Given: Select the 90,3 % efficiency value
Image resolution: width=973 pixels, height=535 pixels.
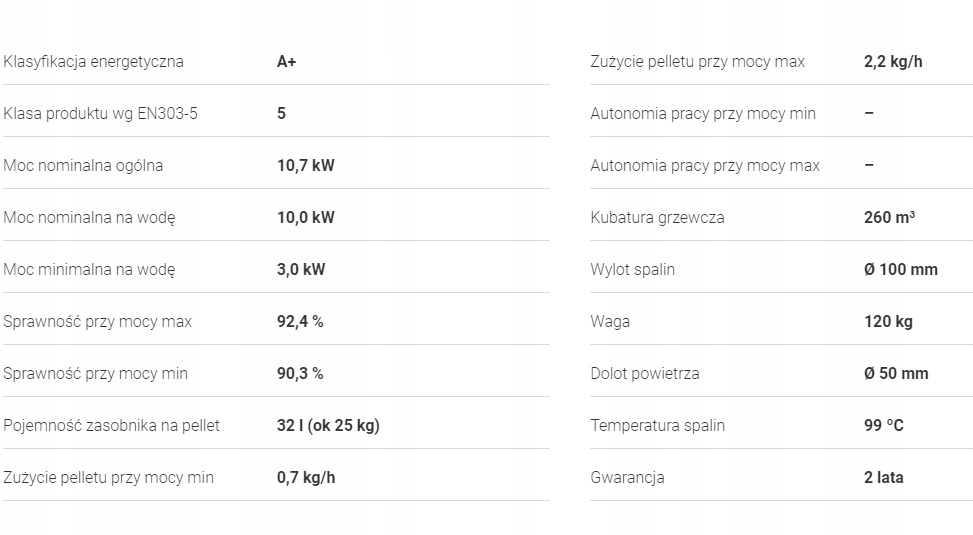Looking at the screenshot, I should coord(300,374).
